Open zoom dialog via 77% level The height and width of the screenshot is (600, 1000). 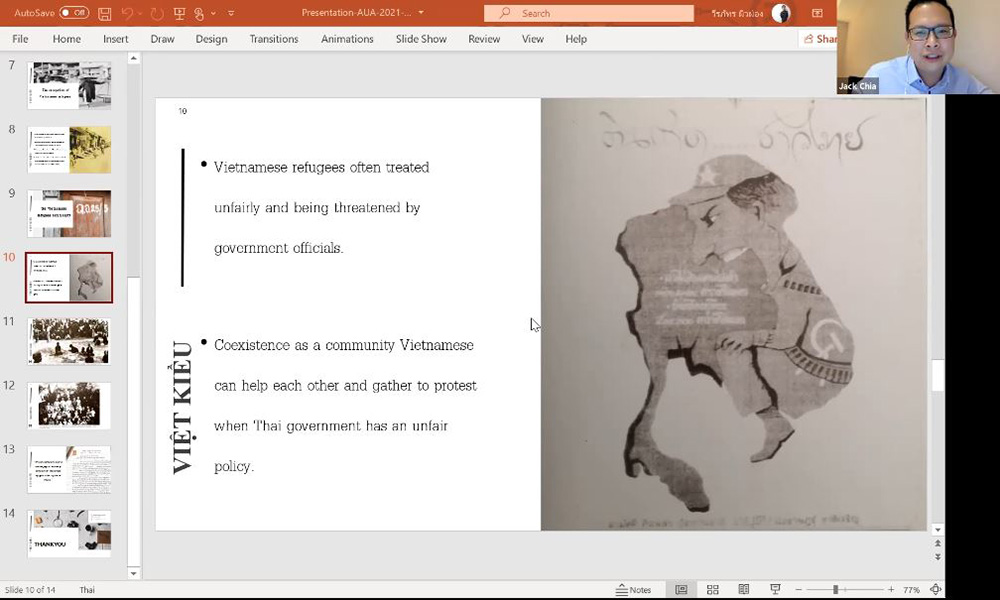(911, 590)
